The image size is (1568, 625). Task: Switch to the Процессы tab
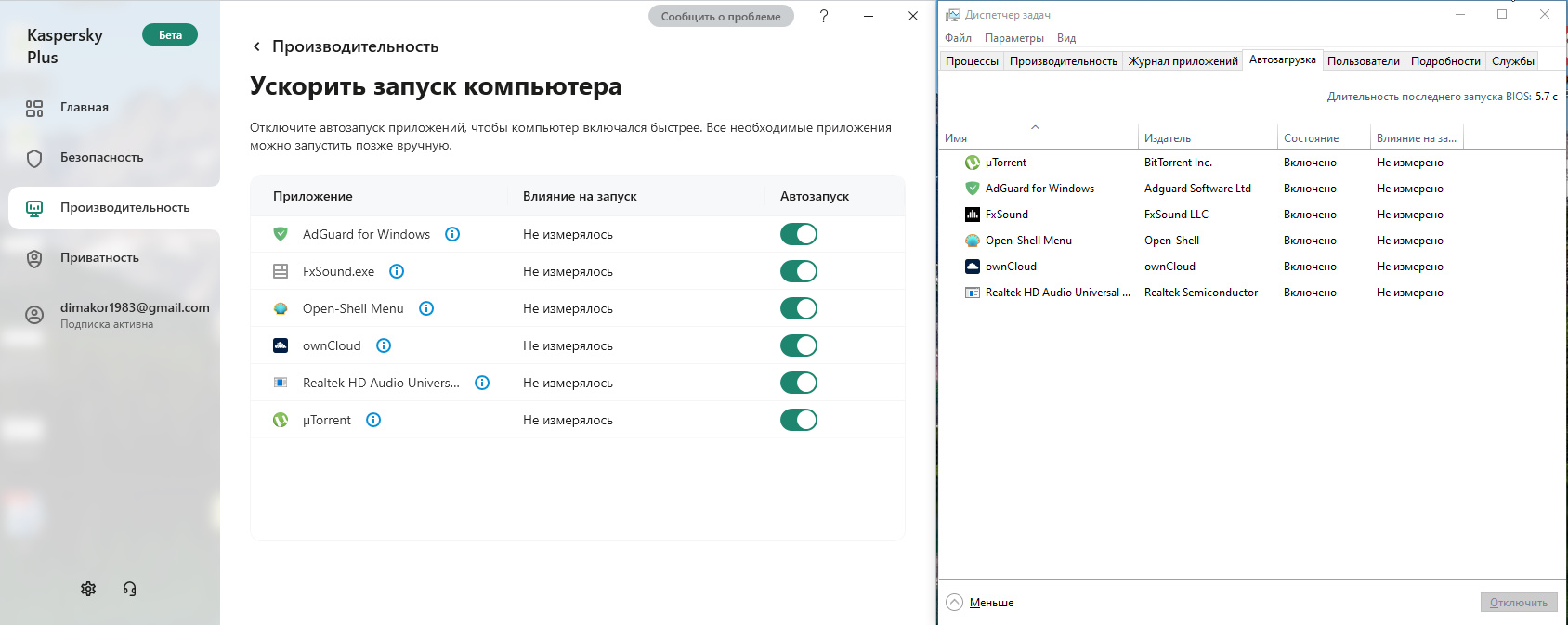(x=972, y=61)
